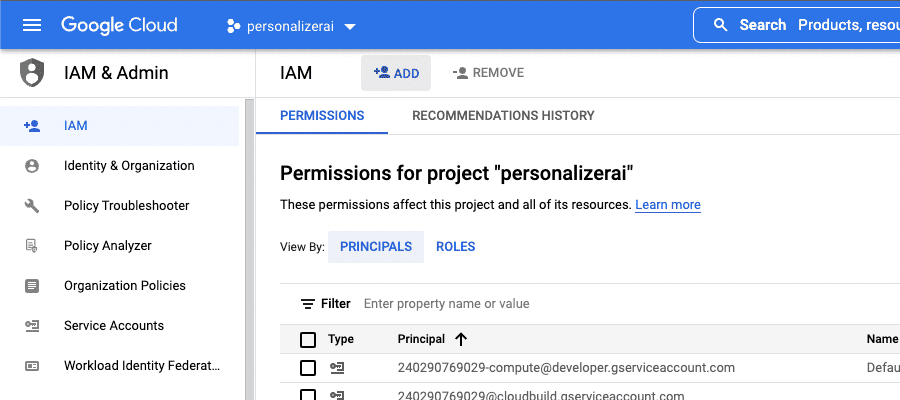The image size is (900, 400).
Task: Click the IAM & Admin shield icon
Action: pos(32,73)
